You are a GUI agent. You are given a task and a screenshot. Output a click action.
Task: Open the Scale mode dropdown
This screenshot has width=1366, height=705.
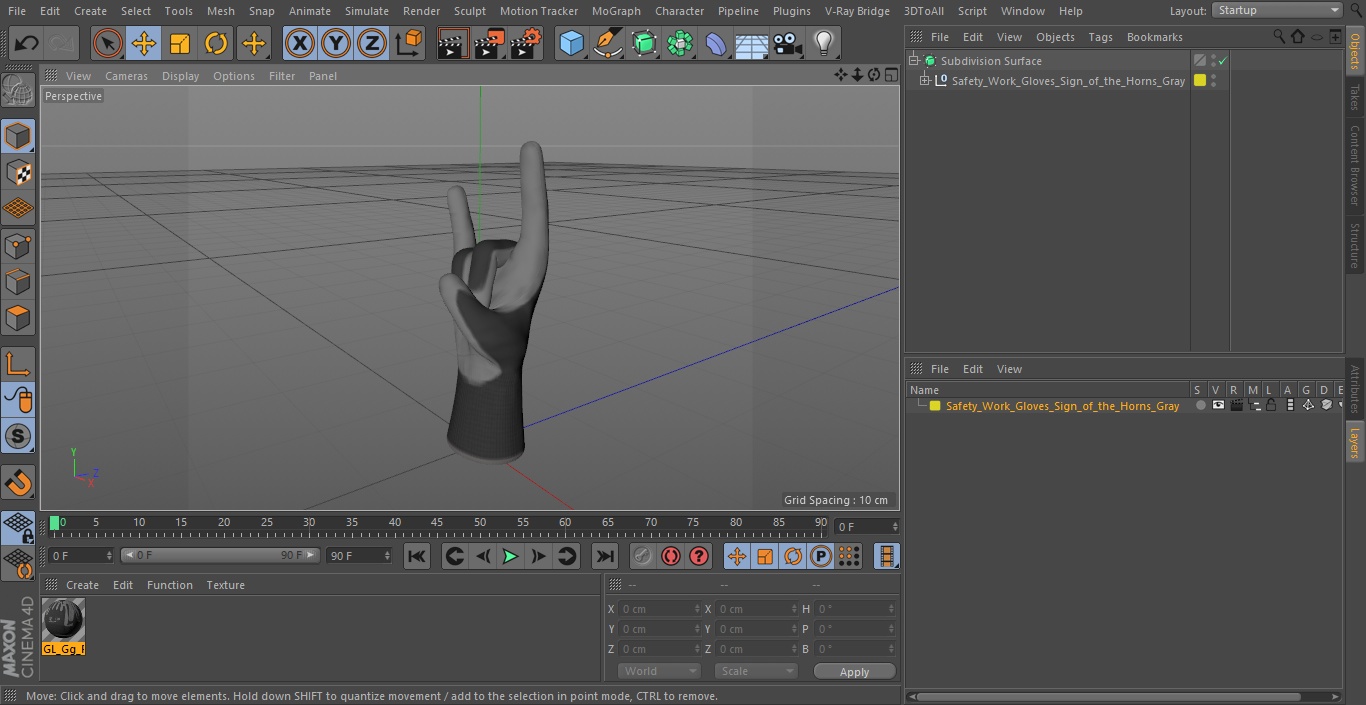756,671
